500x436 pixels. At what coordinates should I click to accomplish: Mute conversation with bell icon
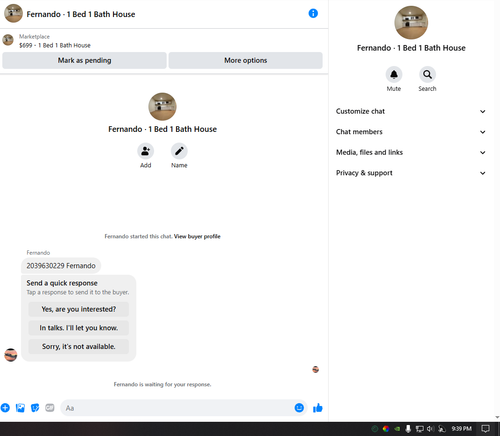(x=394, y=74)
